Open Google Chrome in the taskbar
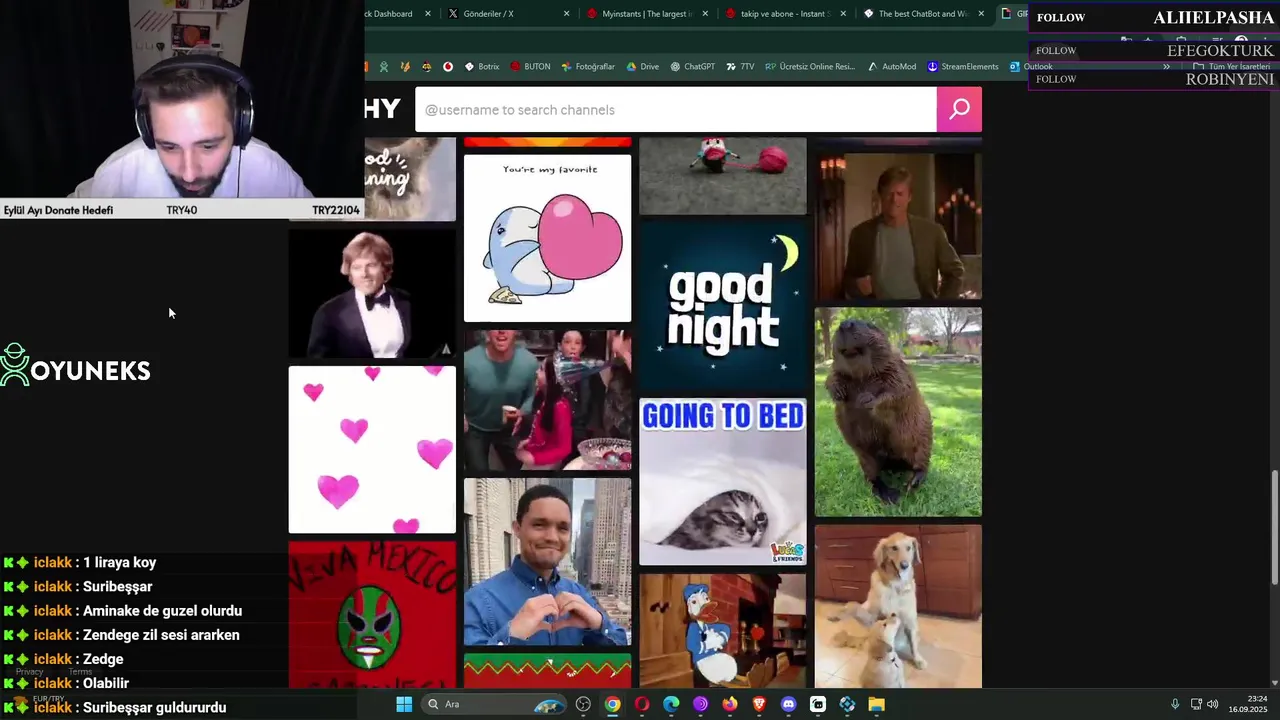 pos(612,704)
